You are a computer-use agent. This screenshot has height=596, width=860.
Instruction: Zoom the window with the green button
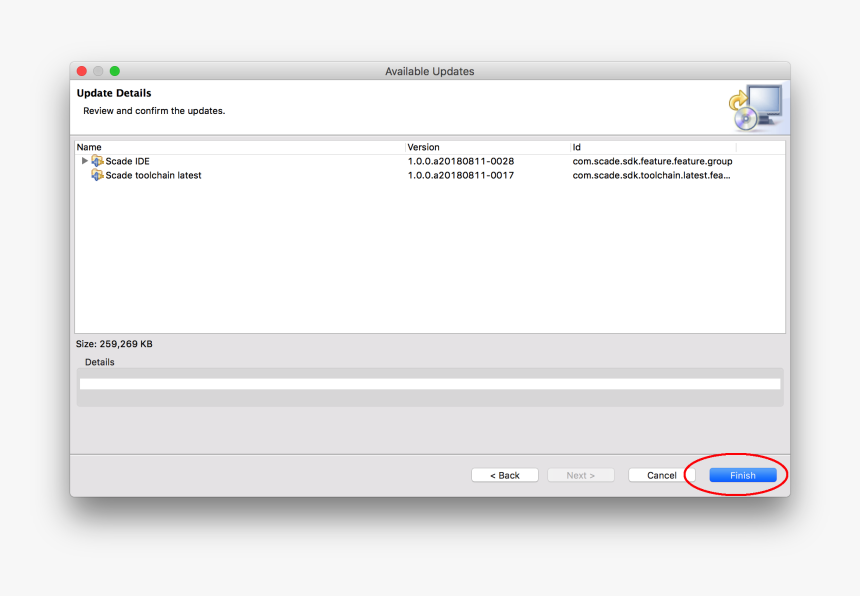tap(115, 71)
